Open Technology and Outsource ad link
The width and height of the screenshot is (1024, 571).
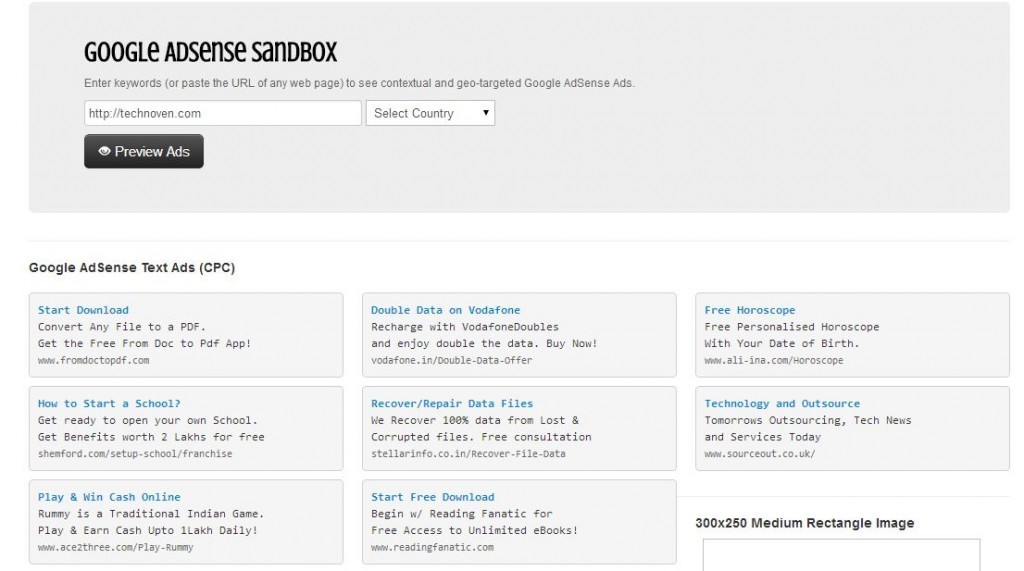pyautogui.click(x=781, y=403)
